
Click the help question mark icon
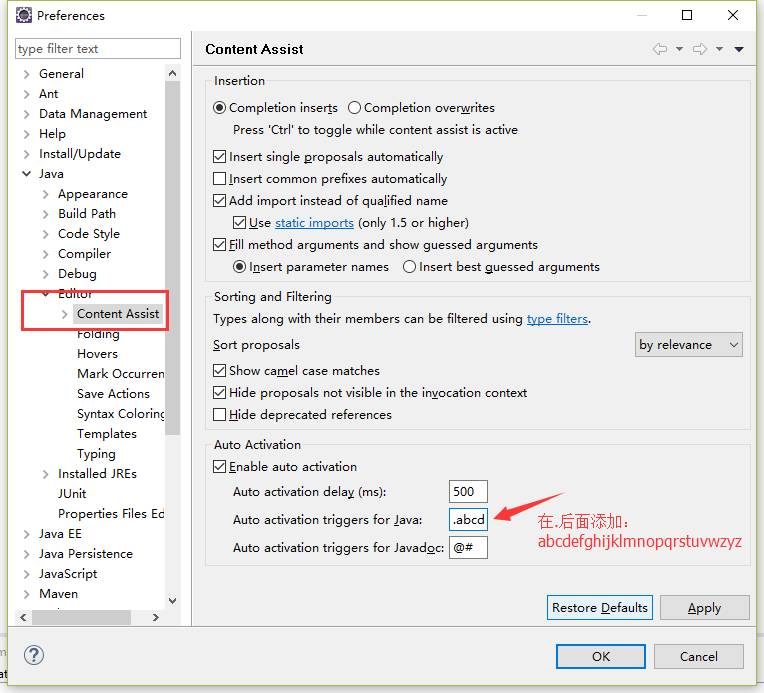coord(34,655)
